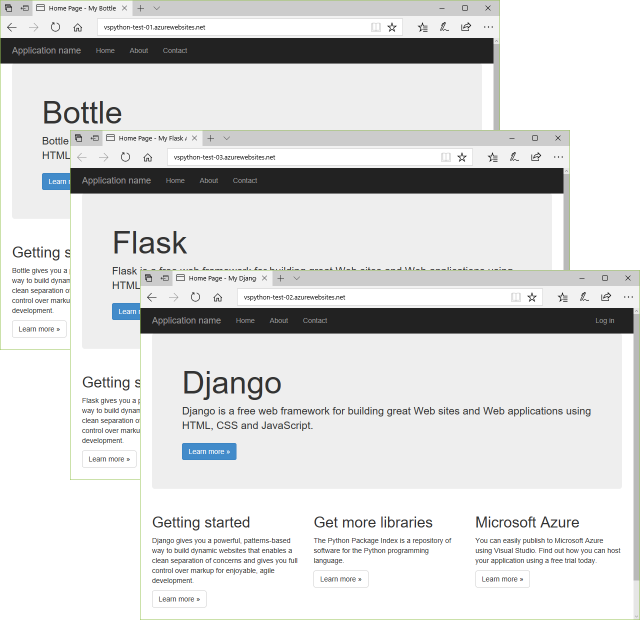This screenshot has width=640, height=620.
Task: Add Bottle page to favorites star
Action: [x=392, y=27]
